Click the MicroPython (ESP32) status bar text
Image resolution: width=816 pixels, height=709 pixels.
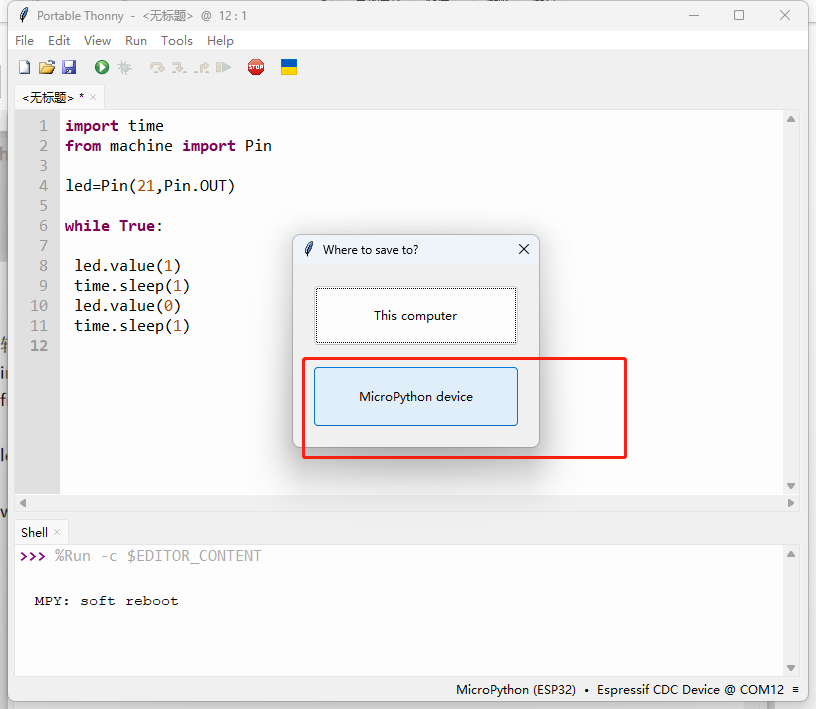[x=516, y=690]
